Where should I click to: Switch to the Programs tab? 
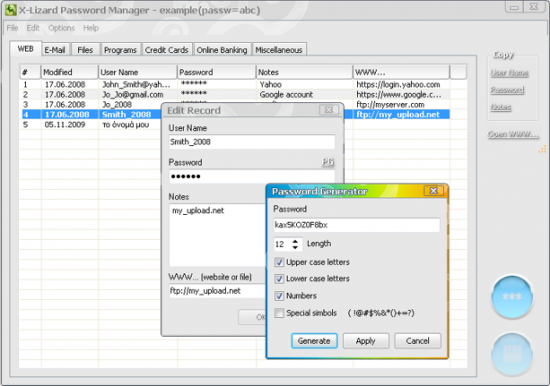tap(120, 50)
